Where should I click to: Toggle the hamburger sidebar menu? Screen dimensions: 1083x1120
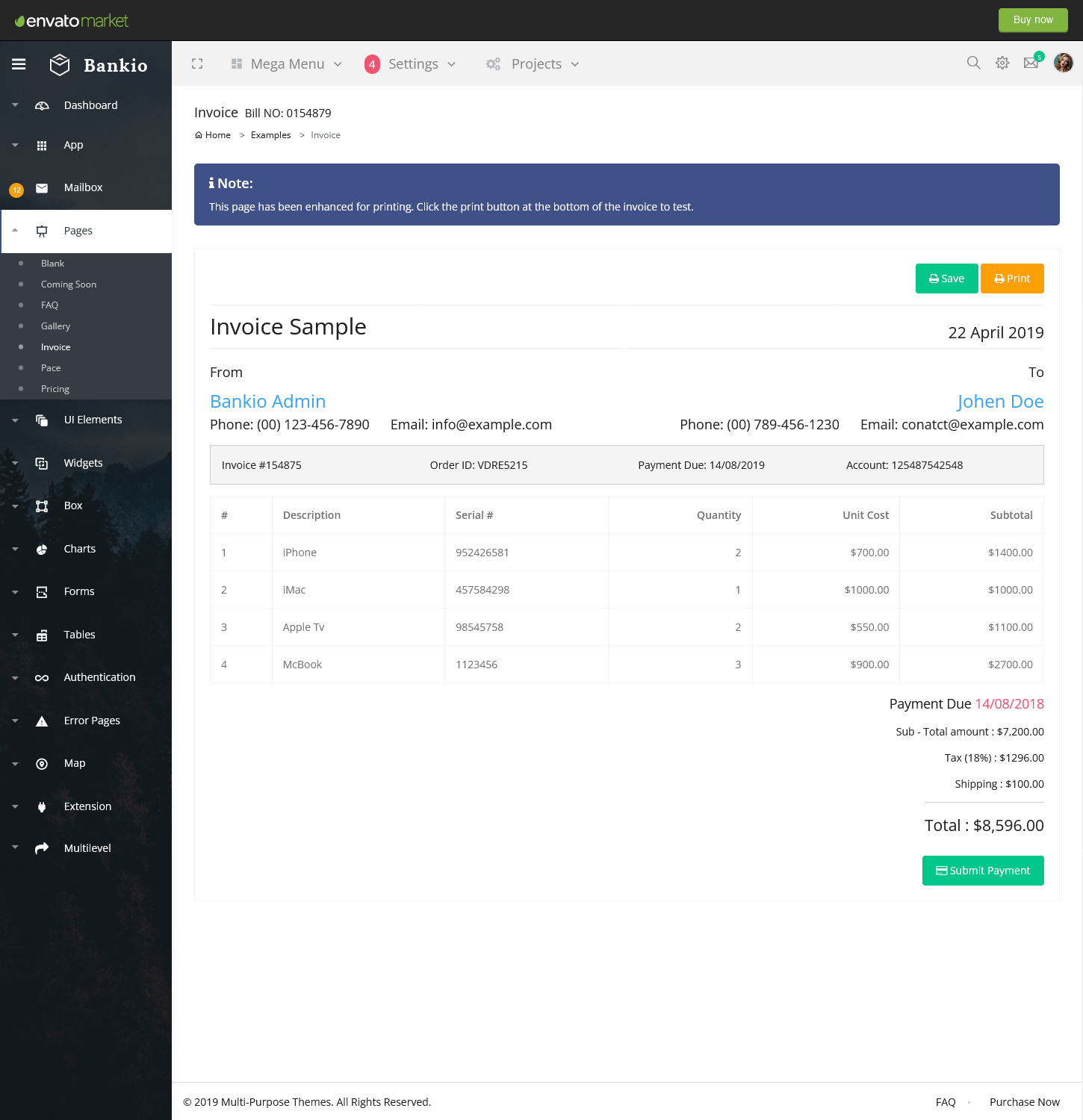19,64
